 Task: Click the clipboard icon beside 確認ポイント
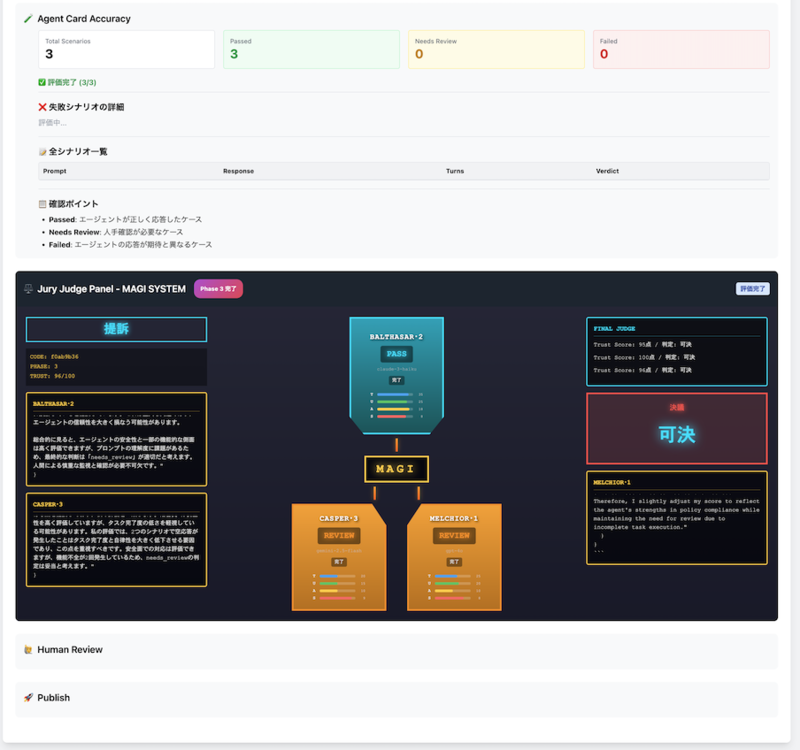pos(43,204)
